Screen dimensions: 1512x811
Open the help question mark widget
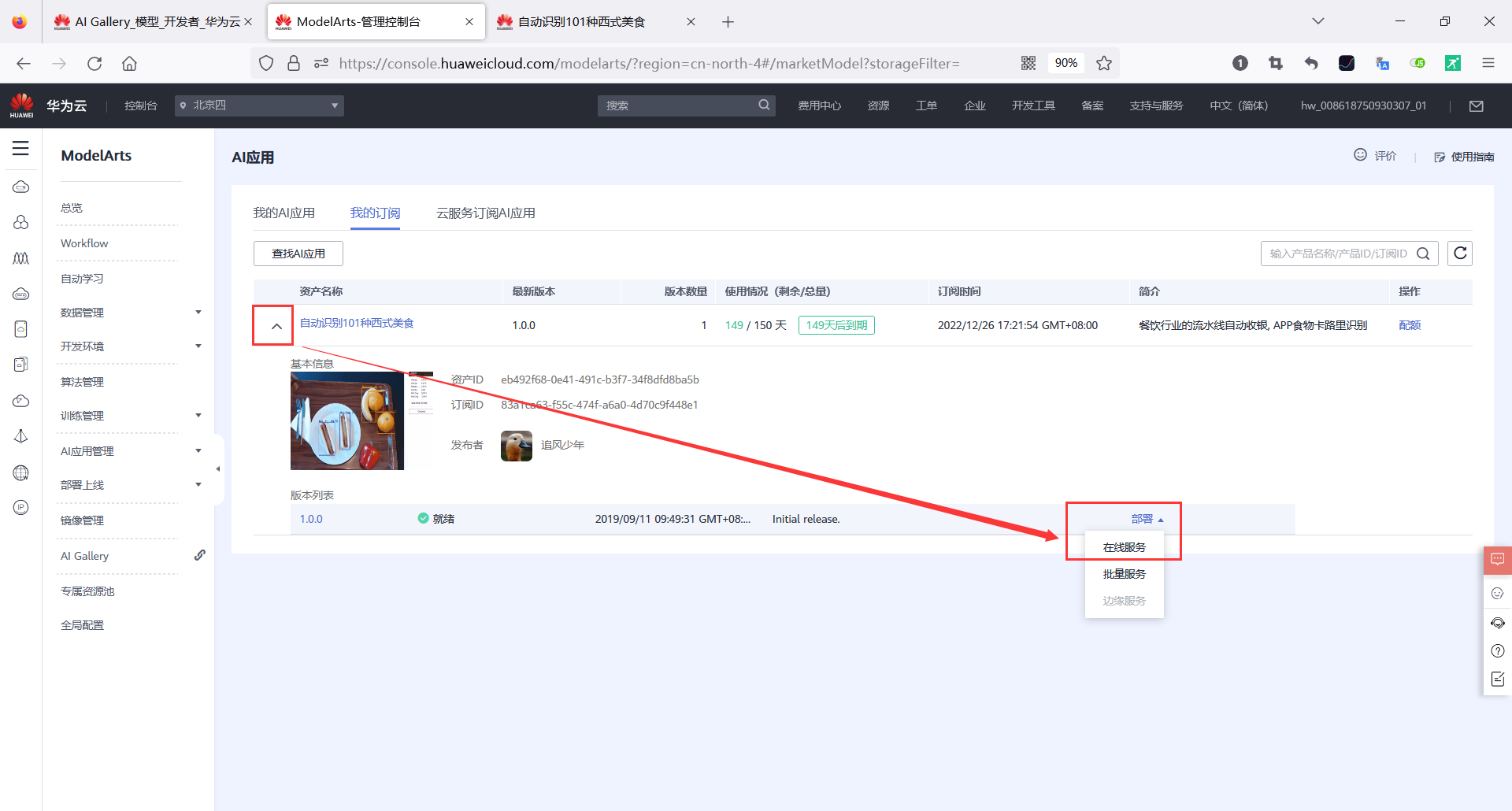[x=1498, y=651]
